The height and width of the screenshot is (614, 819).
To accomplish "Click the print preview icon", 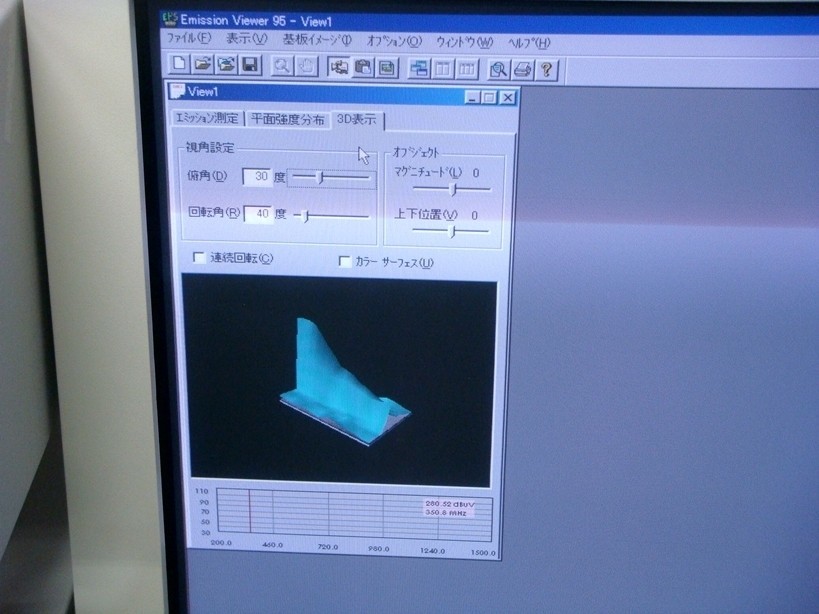I will click(498, 69).
